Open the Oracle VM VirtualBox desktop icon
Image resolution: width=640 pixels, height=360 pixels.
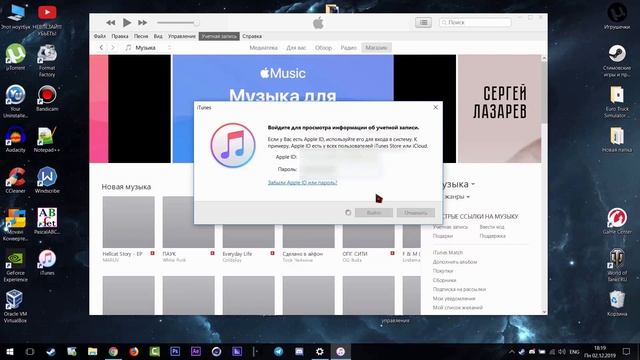click(15, 306)
